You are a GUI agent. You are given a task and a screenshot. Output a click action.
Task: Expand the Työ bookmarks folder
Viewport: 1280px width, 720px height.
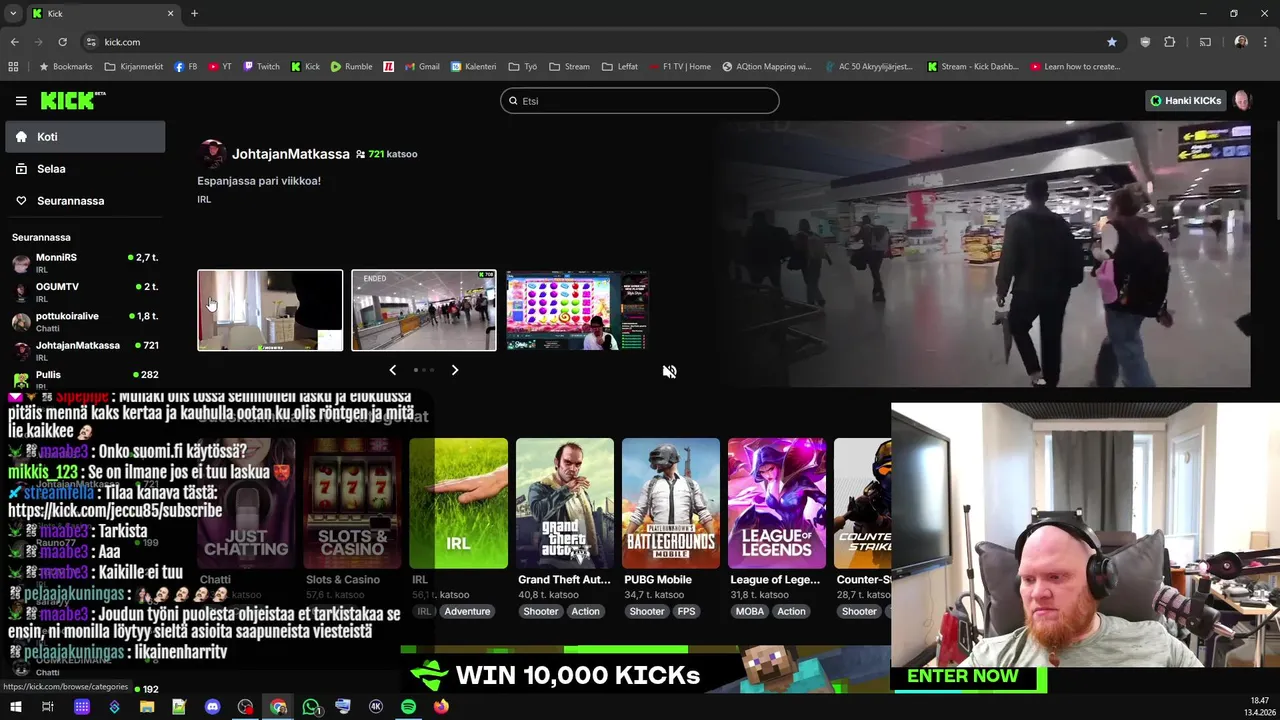(523, 67)
